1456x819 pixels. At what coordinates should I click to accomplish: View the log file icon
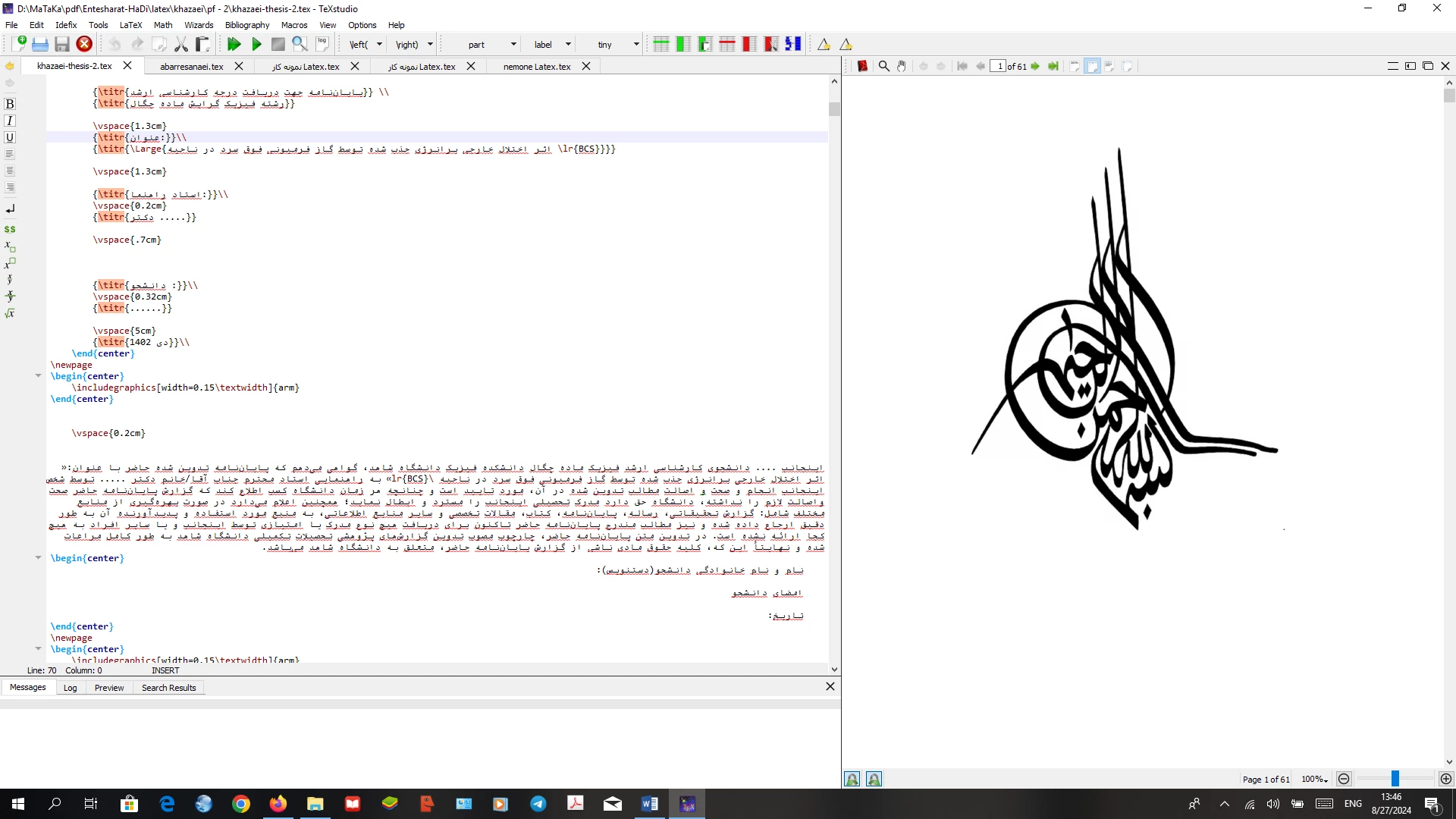pos(322,44)
